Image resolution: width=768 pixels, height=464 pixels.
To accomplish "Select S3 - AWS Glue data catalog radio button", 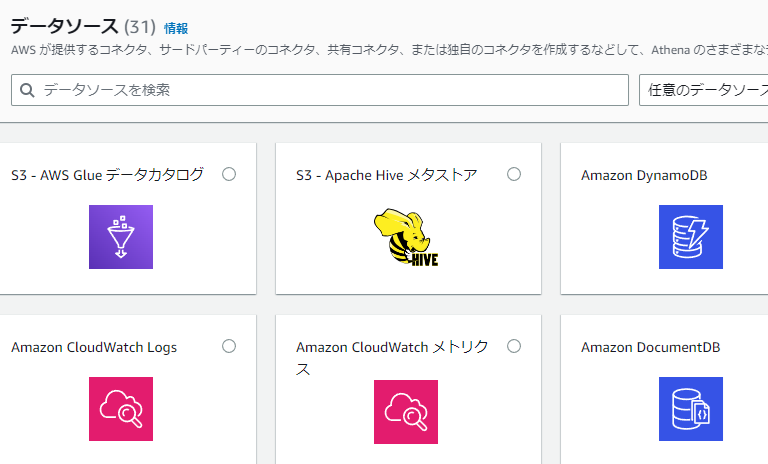I will point(229,174).
